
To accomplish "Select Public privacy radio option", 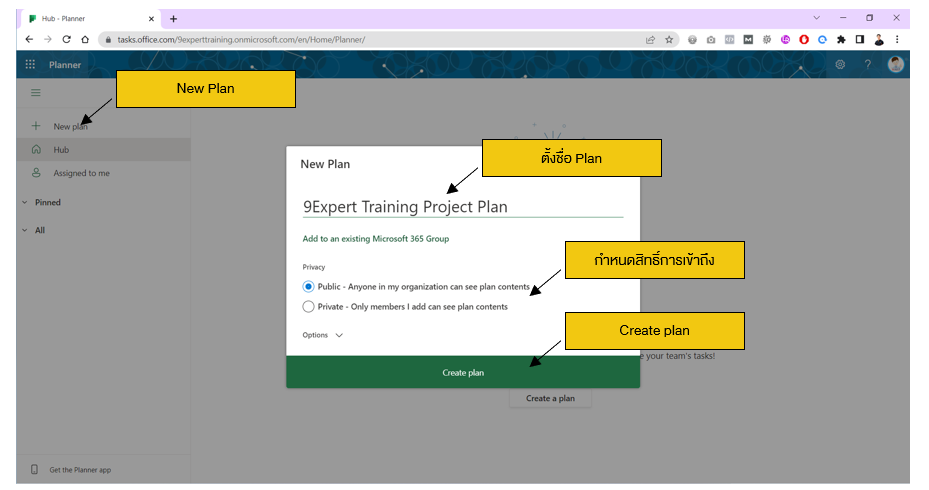I will [308, 287].
